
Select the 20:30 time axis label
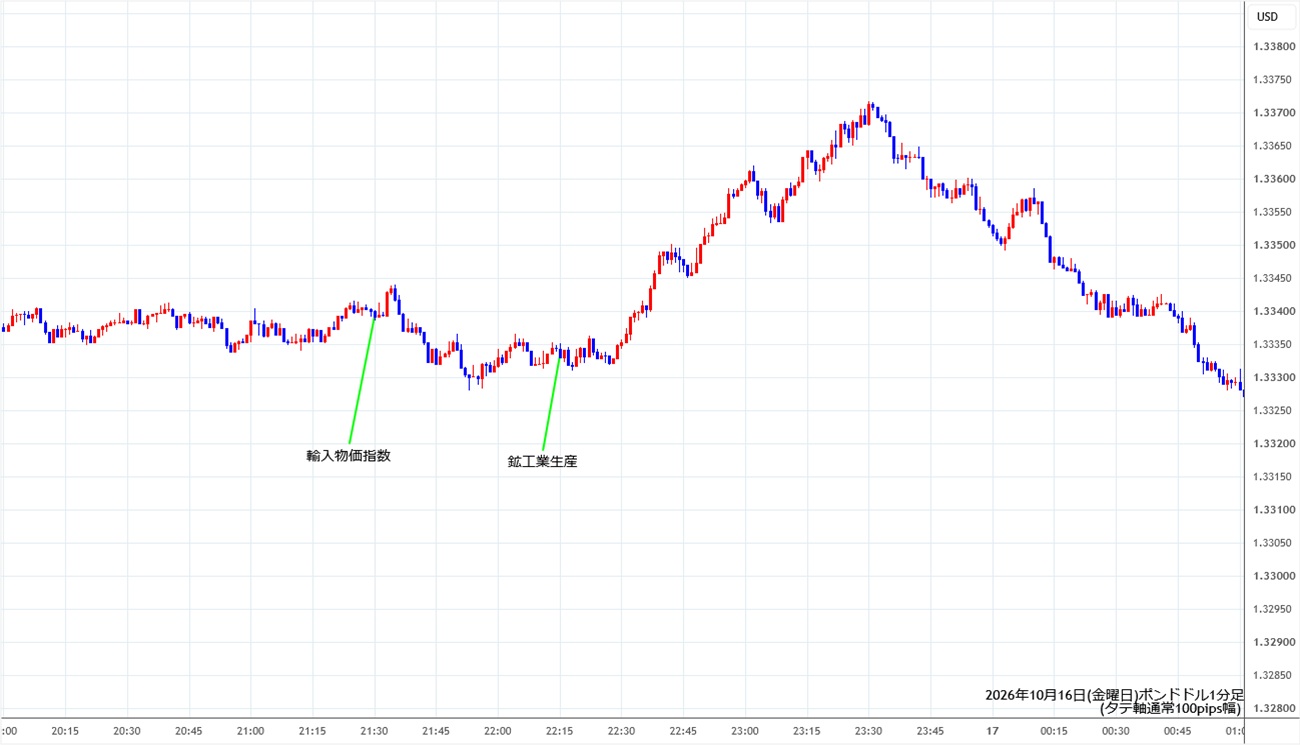click(127, 731)
